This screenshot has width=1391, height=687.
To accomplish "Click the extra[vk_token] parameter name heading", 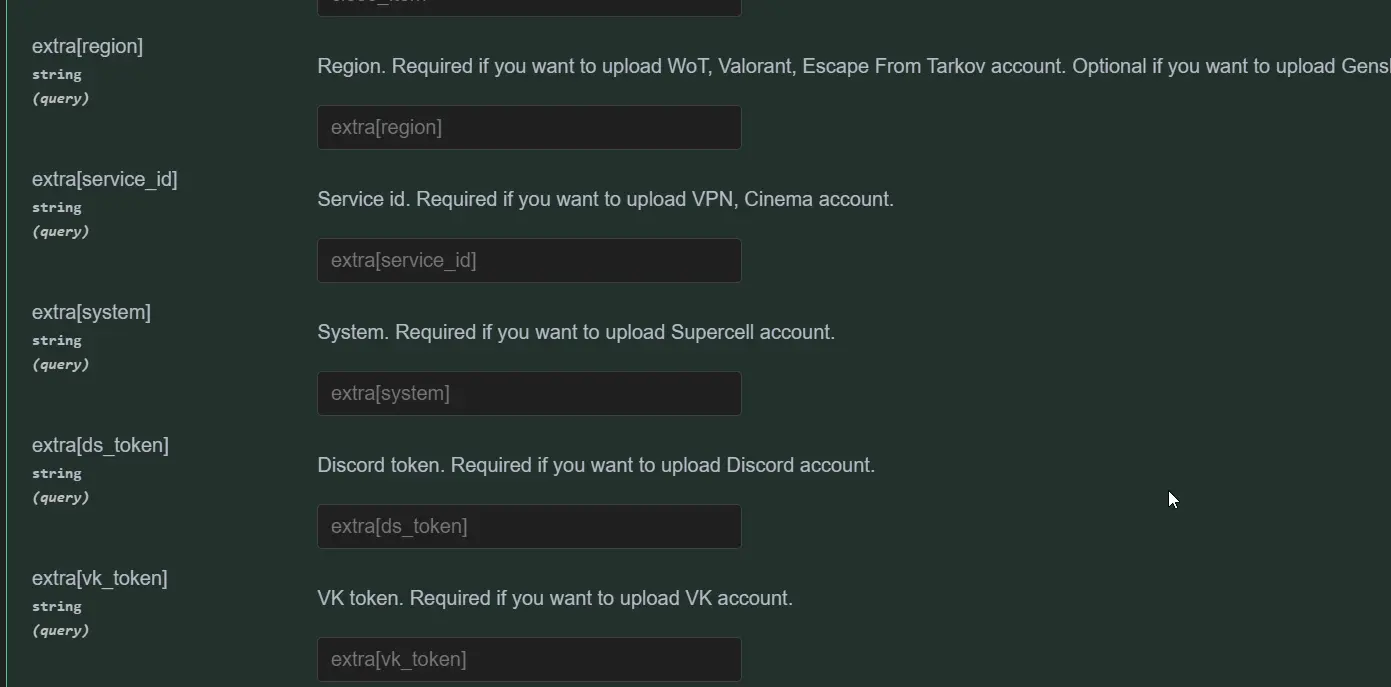I will (x=99, y=578).
